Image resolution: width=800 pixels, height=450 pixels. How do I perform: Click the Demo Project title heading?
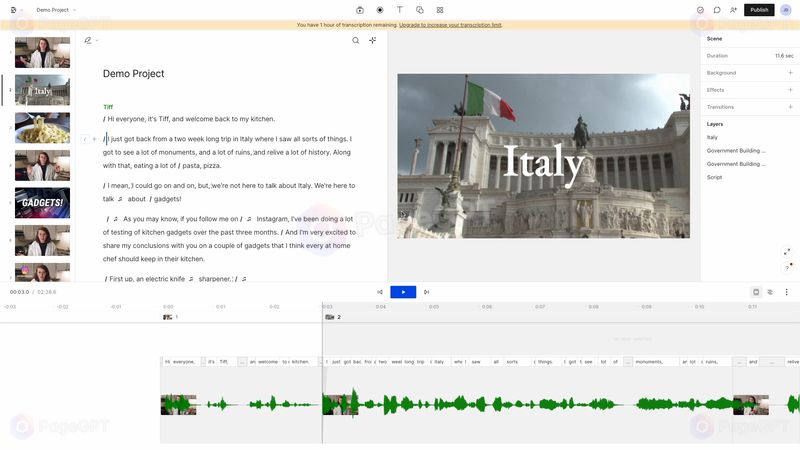[x=134, y=73]
